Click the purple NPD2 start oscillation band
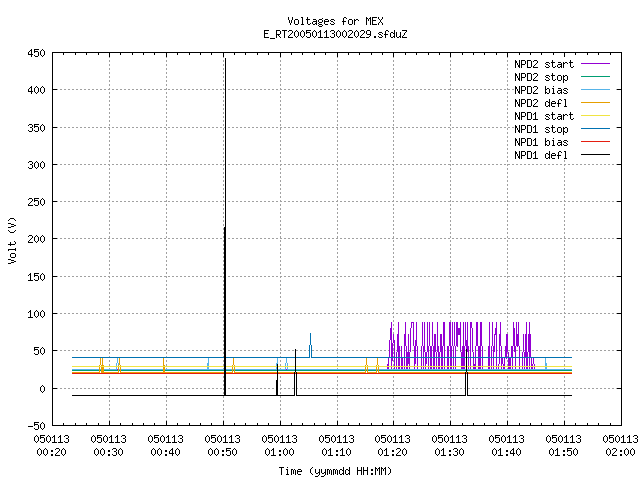Screen dimensions: 640x480 (461, 345)
